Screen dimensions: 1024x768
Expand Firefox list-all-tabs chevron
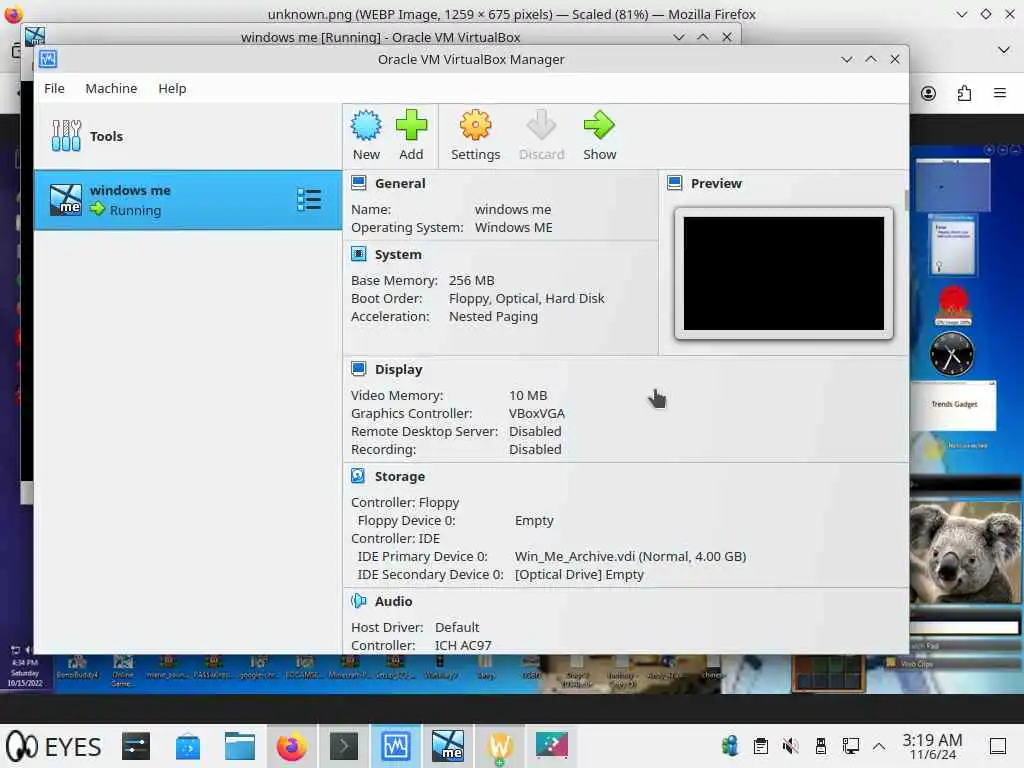1004,50
